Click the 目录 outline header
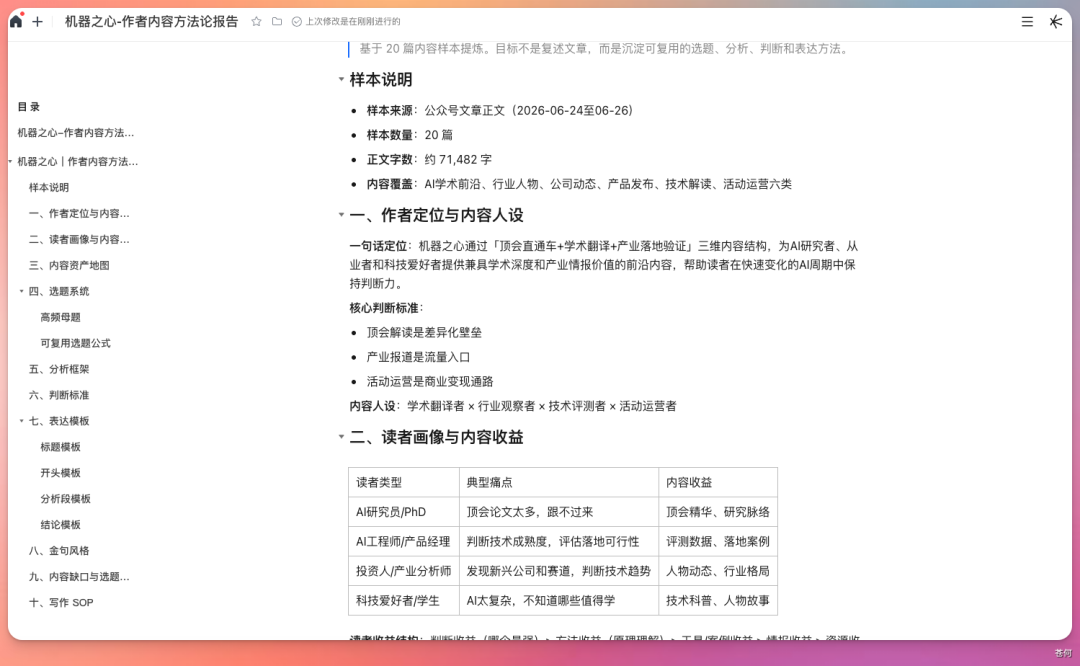This screenshot has width=1080, height=666. pos(29,107)
